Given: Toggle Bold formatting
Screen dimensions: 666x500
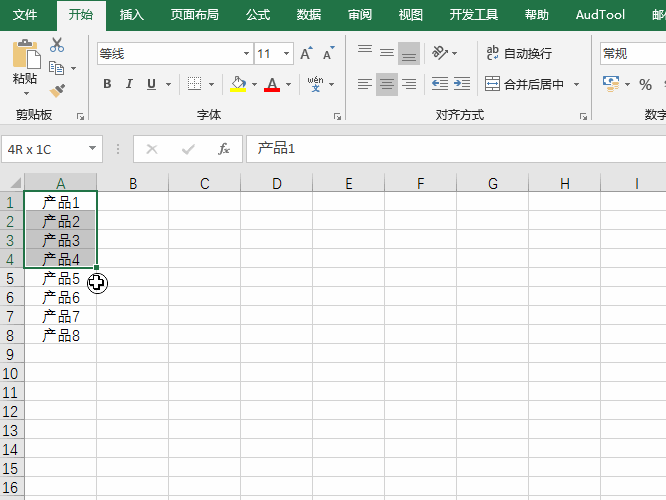Looking at the screenshot, I should tap(107, 84).
